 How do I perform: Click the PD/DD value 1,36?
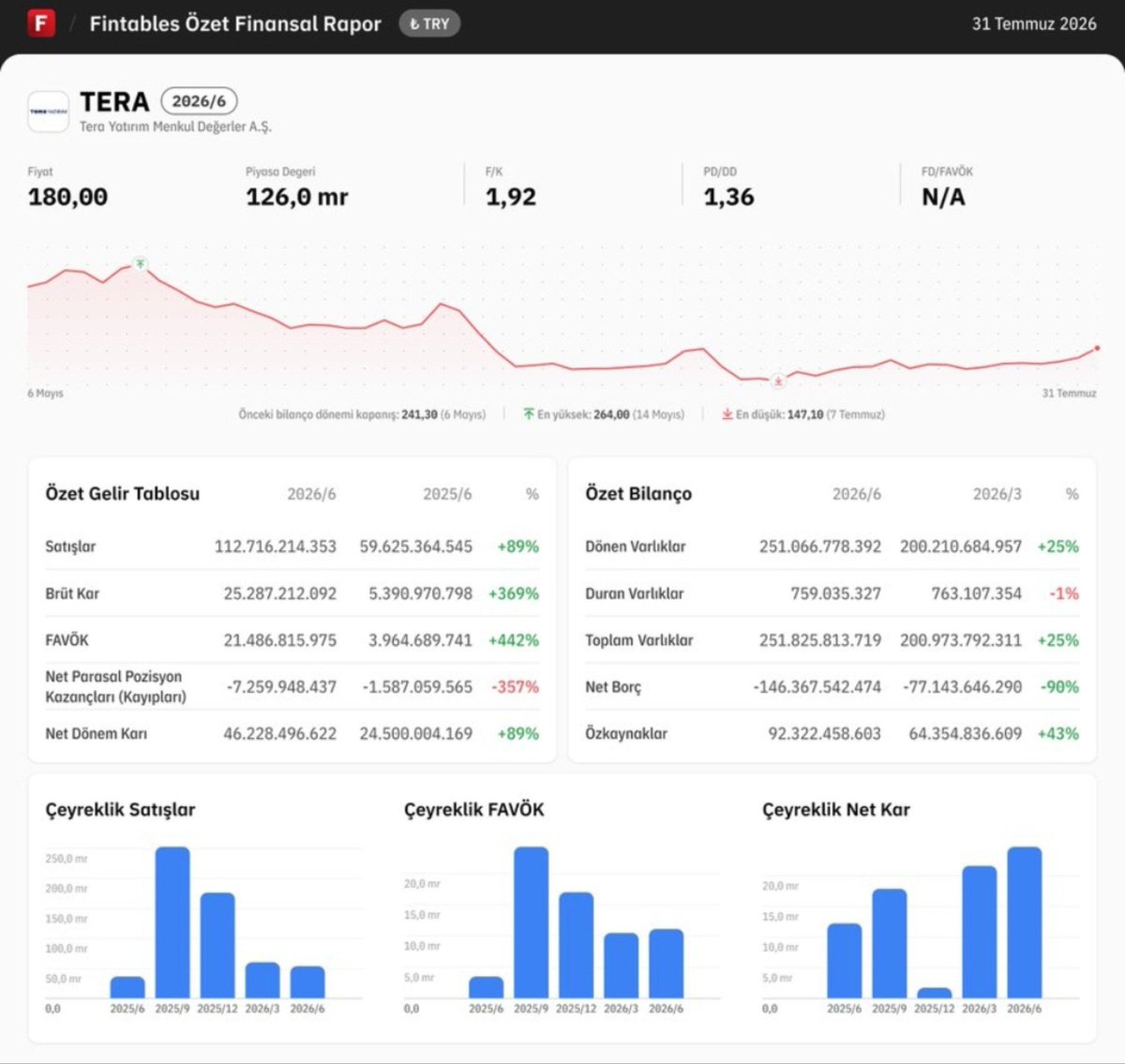pos(728,197)
